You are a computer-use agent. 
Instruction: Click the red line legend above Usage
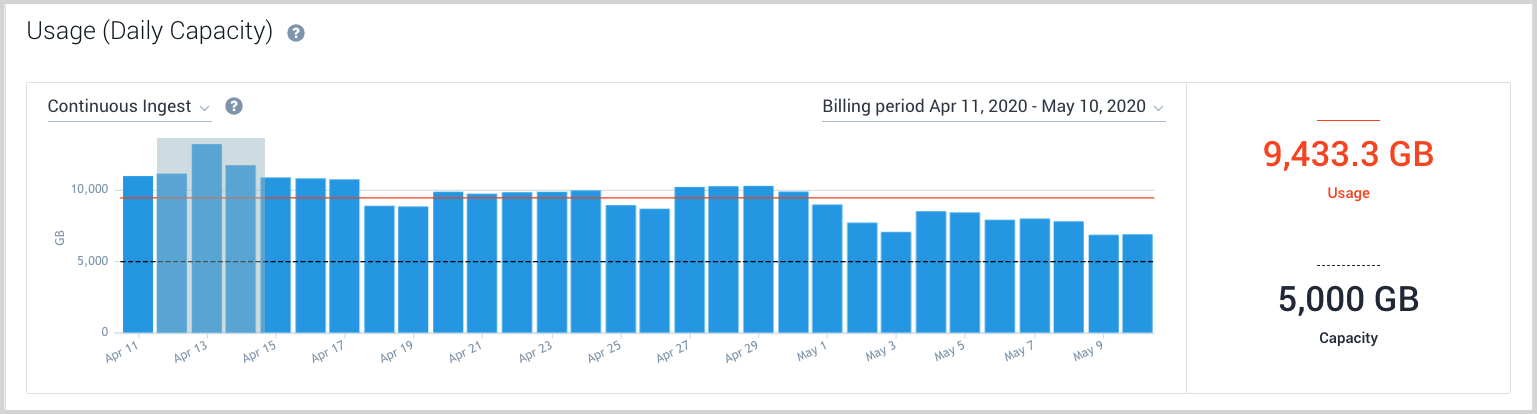tap(1348, 121)
